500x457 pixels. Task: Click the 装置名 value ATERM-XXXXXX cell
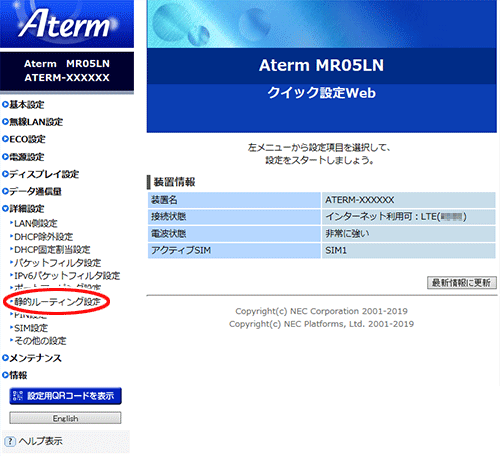pos(409,200)
